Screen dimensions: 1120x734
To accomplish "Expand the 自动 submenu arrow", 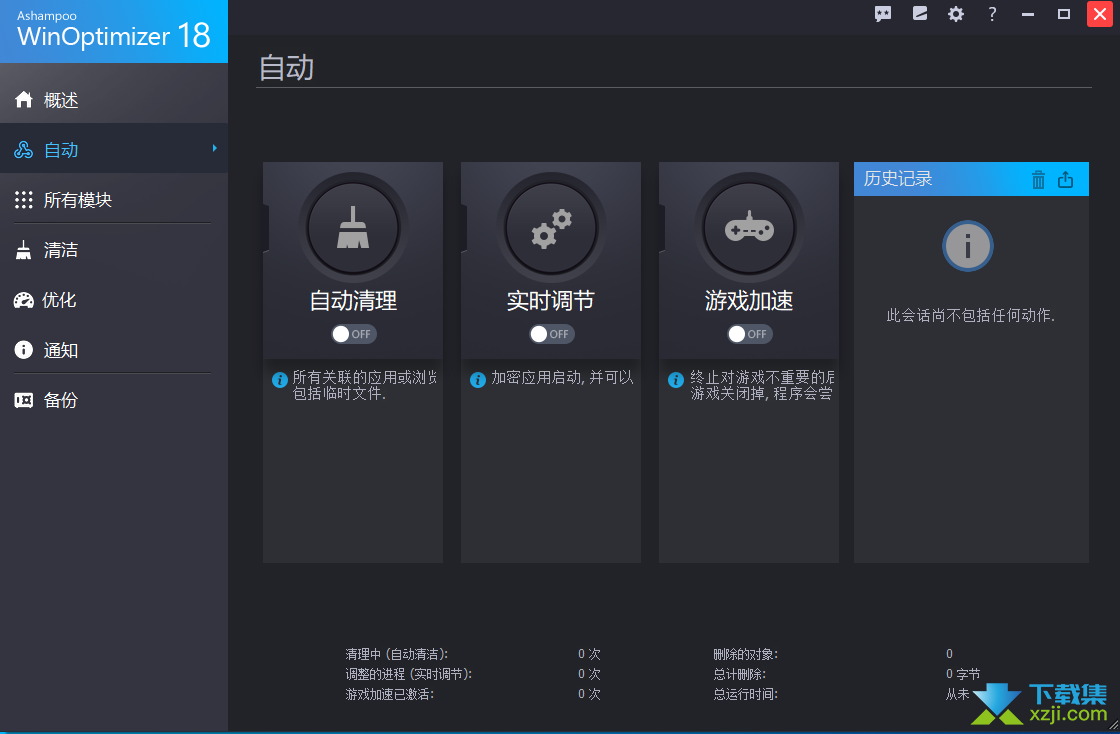I will coord(214,149).
